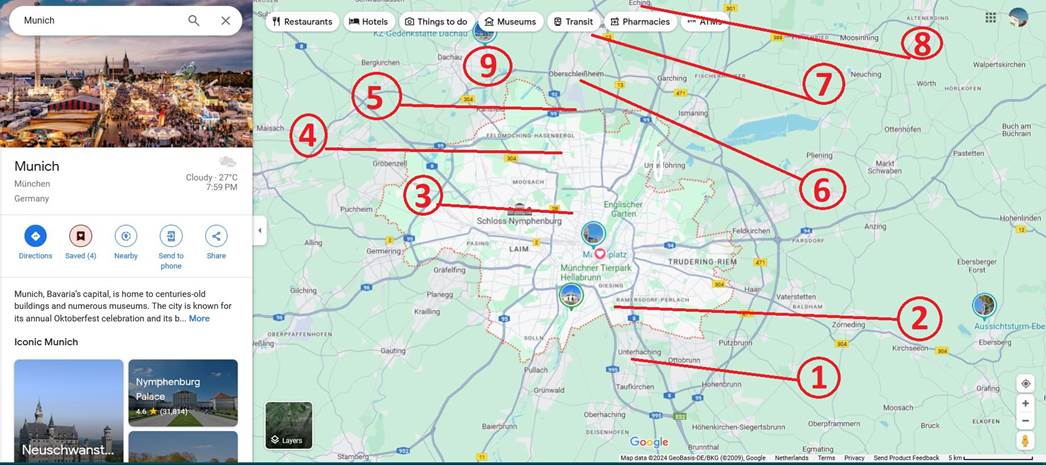Click the Unterhaching map label

point(639,352)
